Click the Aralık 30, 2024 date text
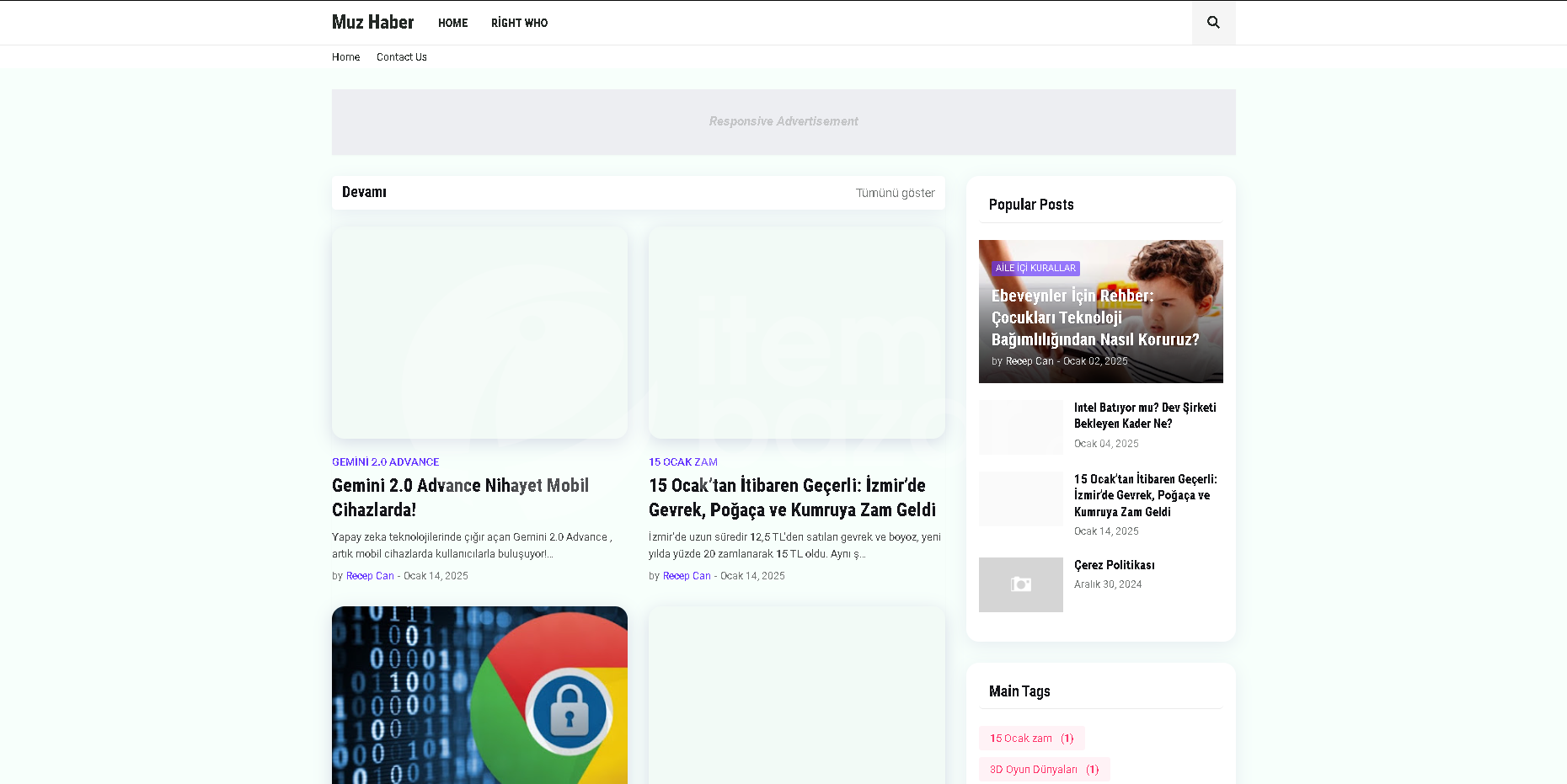This screenshot has width=1567, height=784. [x=1108, y=584]
